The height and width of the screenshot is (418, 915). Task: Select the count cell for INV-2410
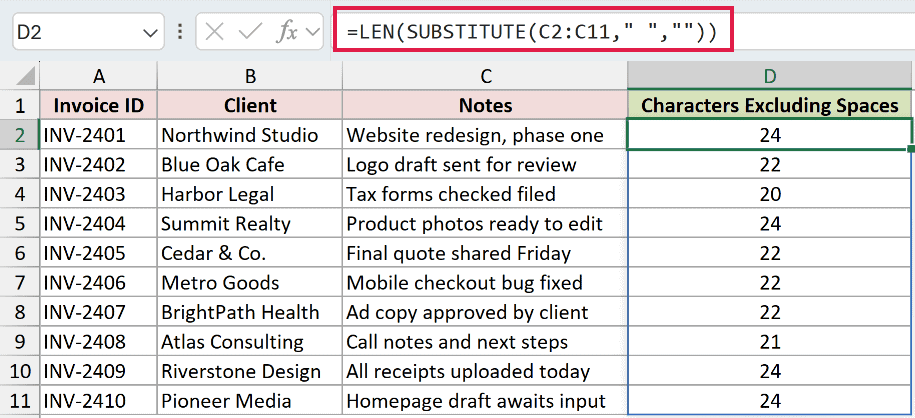click(770, 401)
